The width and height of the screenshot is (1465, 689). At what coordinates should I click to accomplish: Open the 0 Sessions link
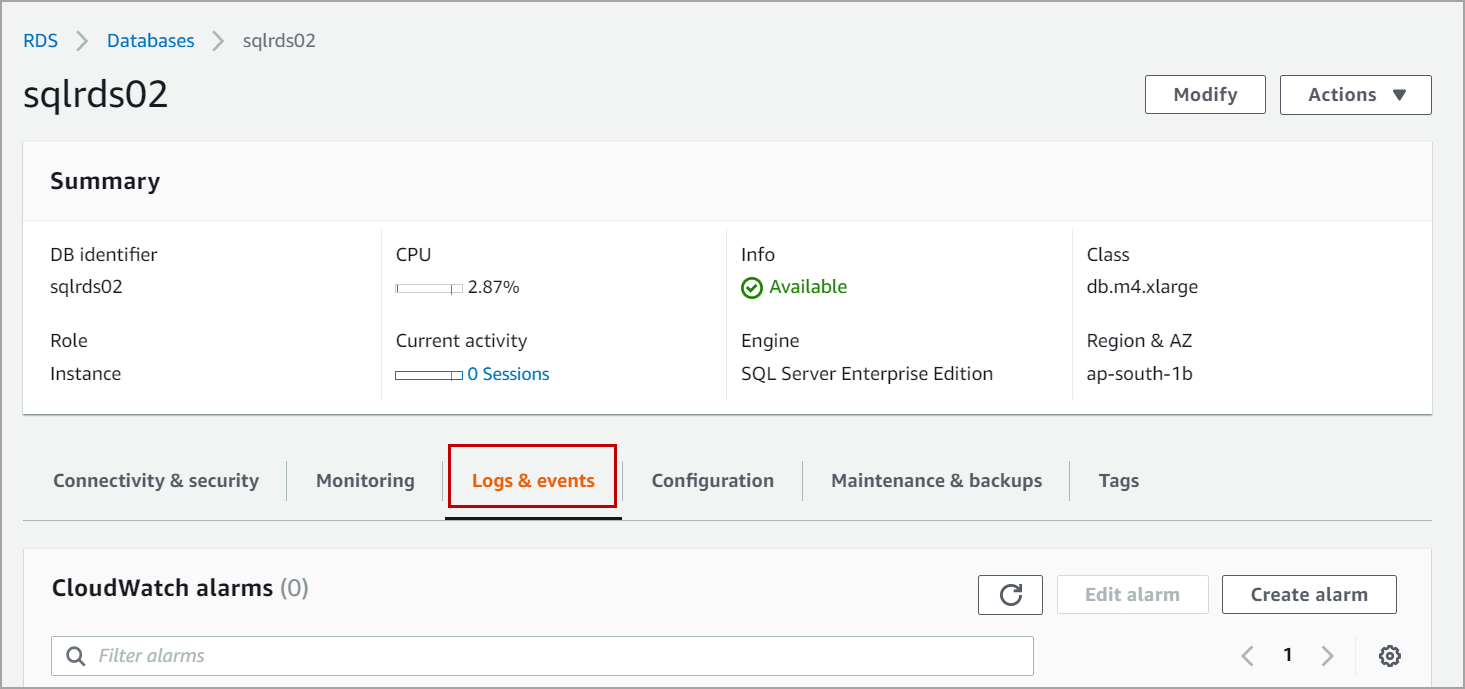pos(508,374)
